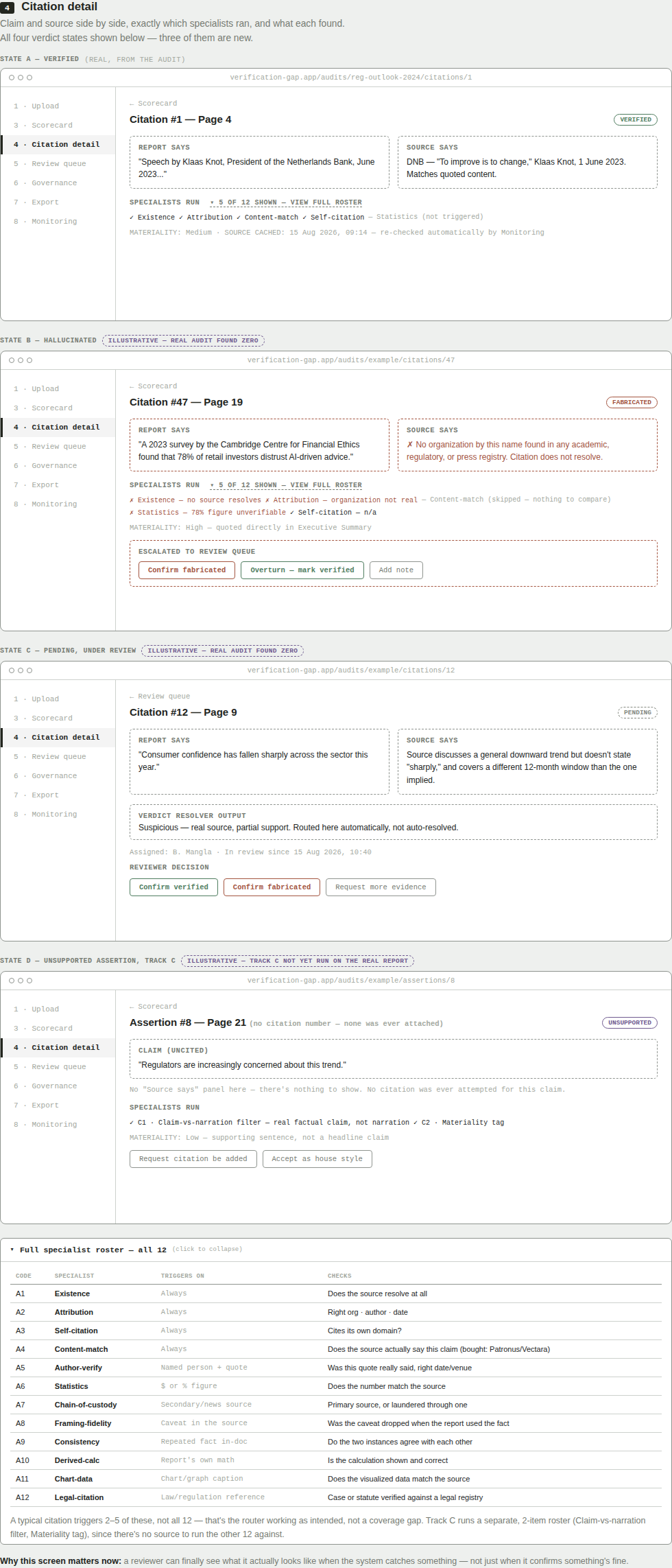
Task: Click the URL bar ending in citations/1
Action: coord(351,78)
